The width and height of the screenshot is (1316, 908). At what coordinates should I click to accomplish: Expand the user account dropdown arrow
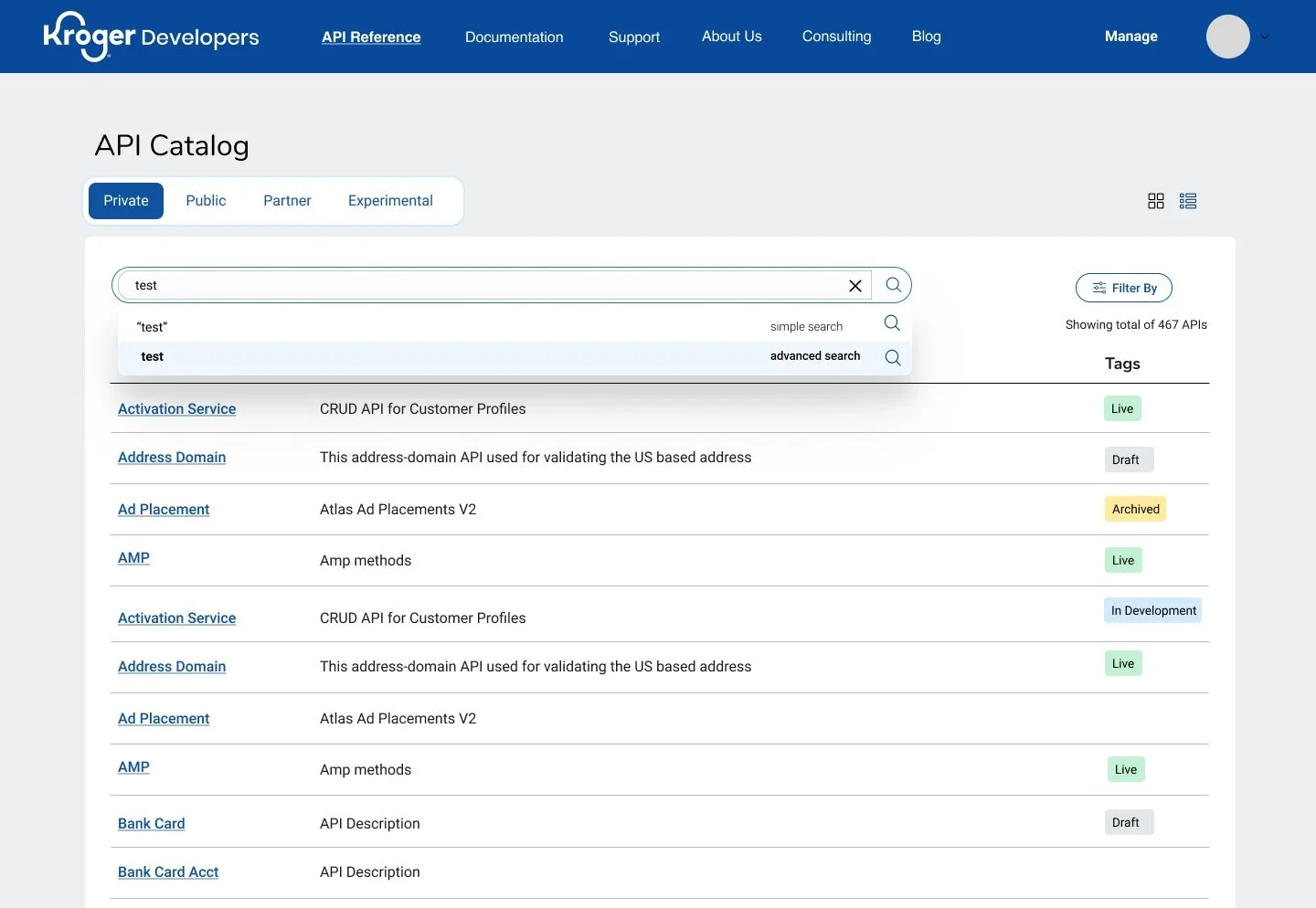pyautogui.click(x=1265, y=37)
